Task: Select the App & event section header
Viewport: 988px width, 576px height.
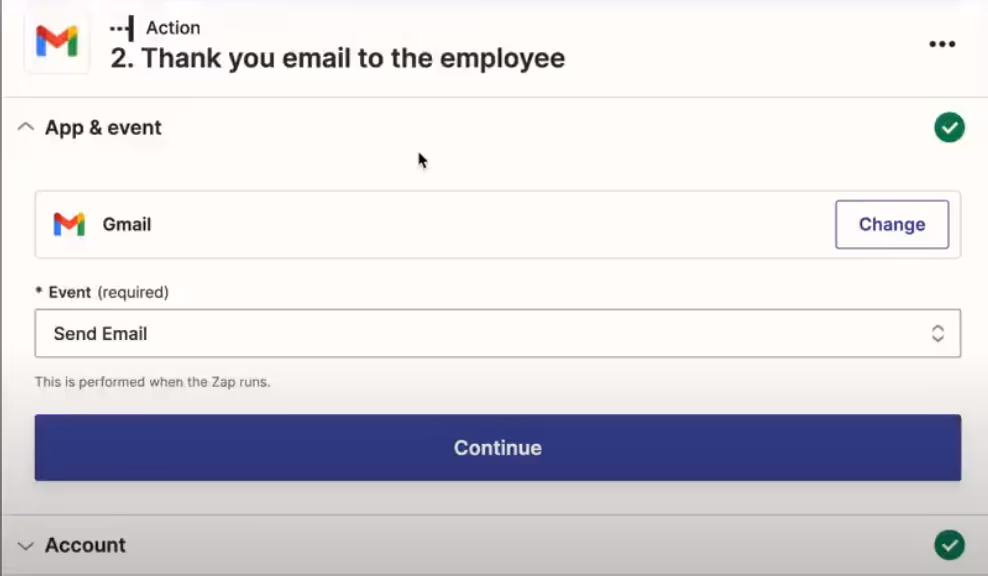Action: pos(103,127)
